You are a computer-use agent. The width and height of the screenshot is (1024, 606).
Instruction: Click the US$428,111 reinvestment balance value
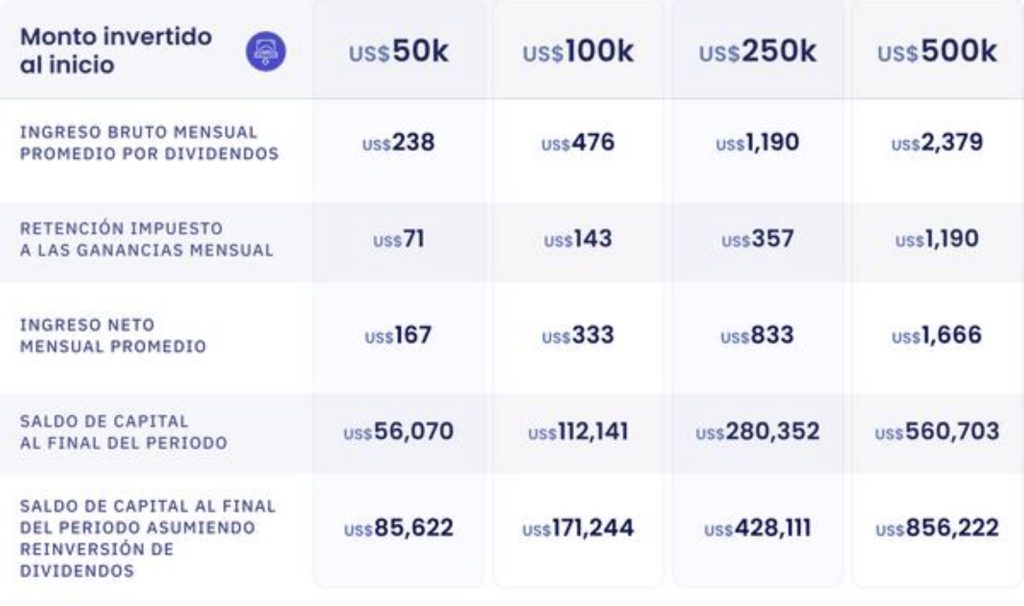pos(758,528)
